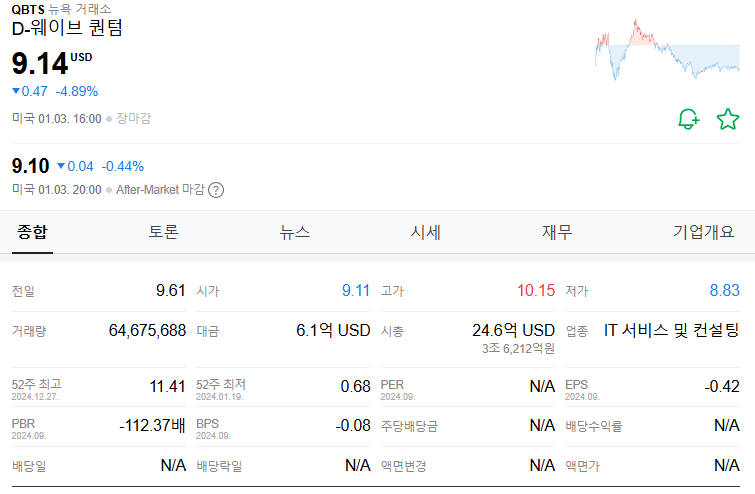Image resolution: width=755 pixels, height=494 pixels.
Task: Click the 장마감 market status text
Action: [x=133, y=118]
